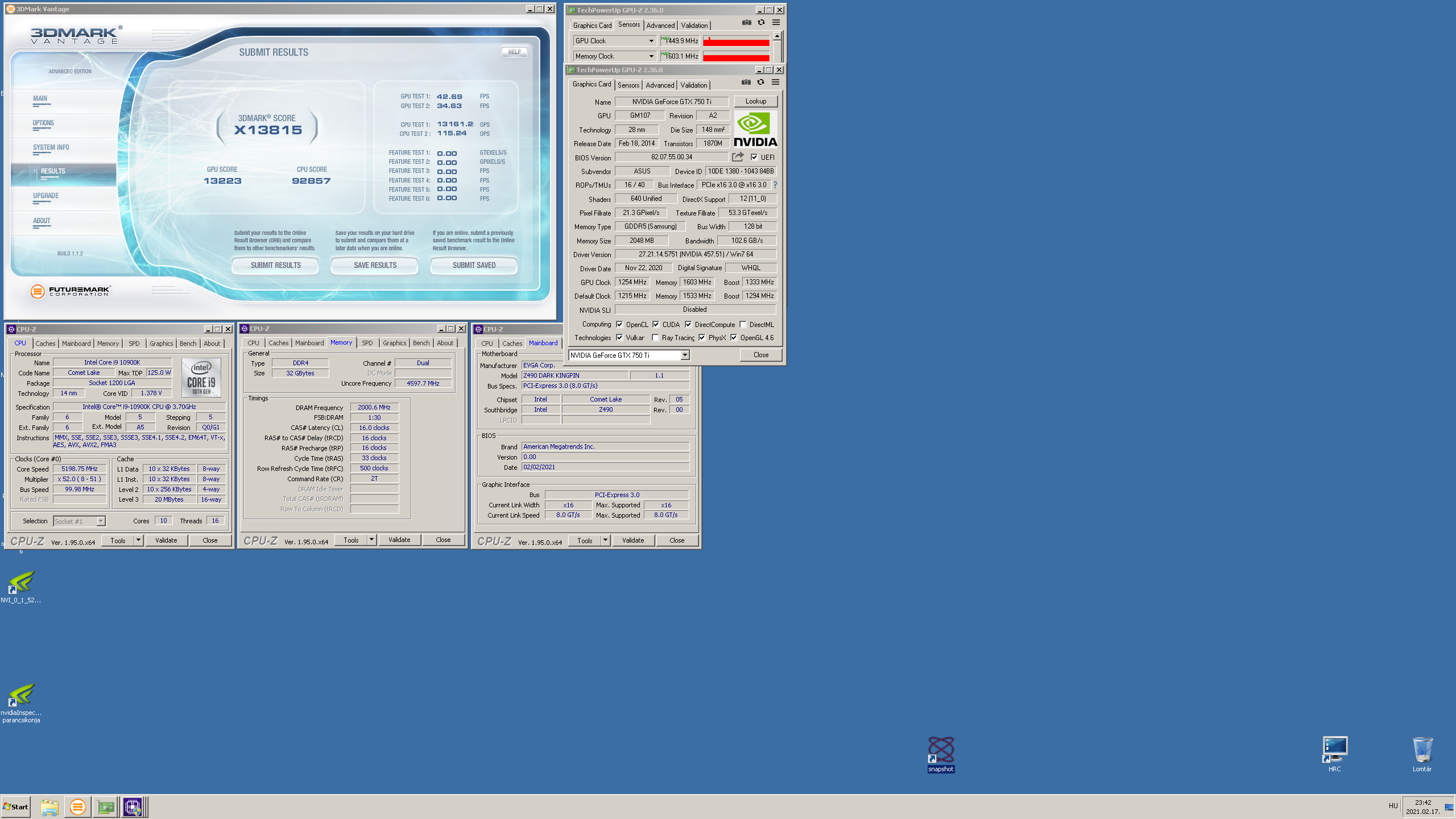The height and width of the screenshot is (819, 1456).
Task: Open the HRC desktop icon
Action: pos(1334,754)
